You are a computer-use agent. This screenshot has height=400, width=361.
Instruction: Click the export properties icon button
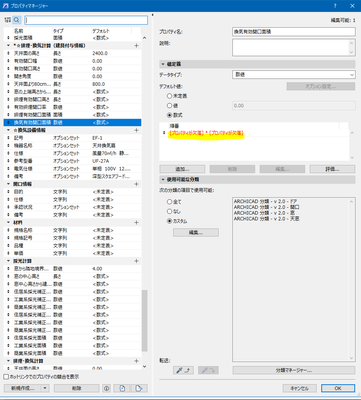[x=139, y=388]
